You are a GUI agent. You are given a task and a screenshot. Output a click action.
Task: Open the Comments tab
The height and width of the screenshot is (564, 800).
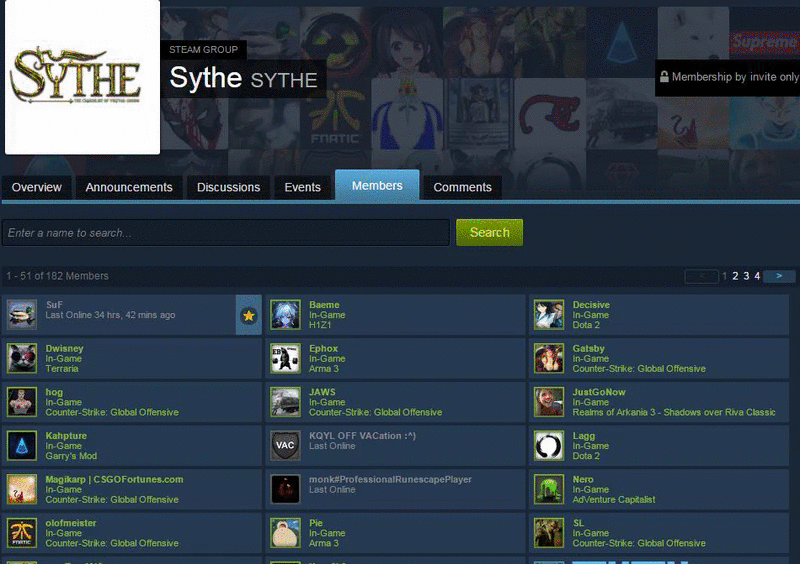point(463,187)
